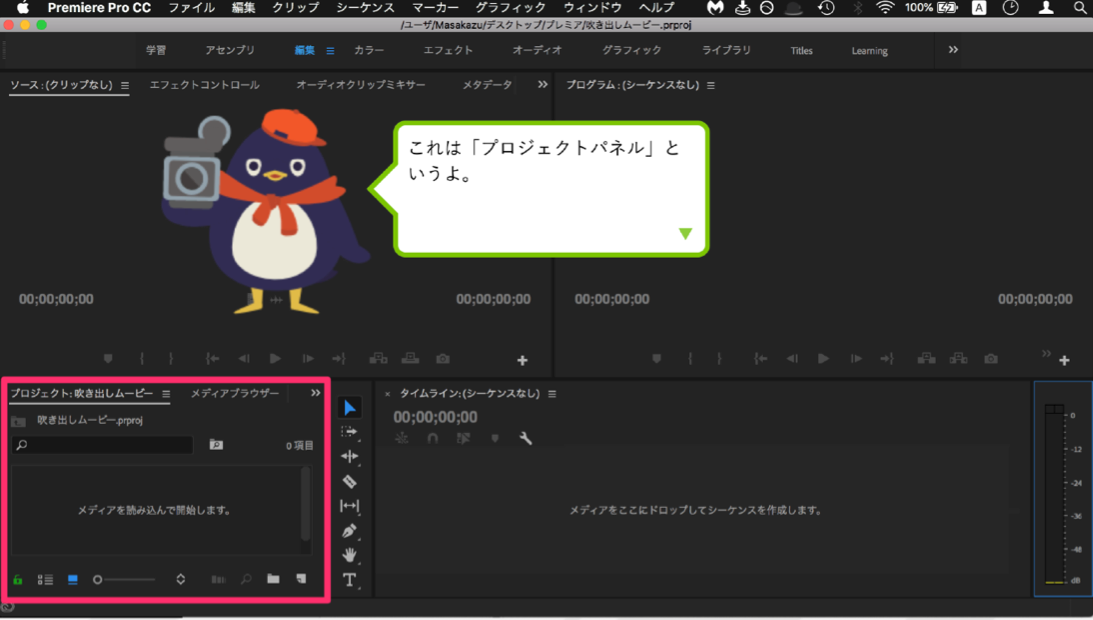This screenshot has width=1093, height=620.
Task: Open the ファイル menu
Action: (192, 8)
